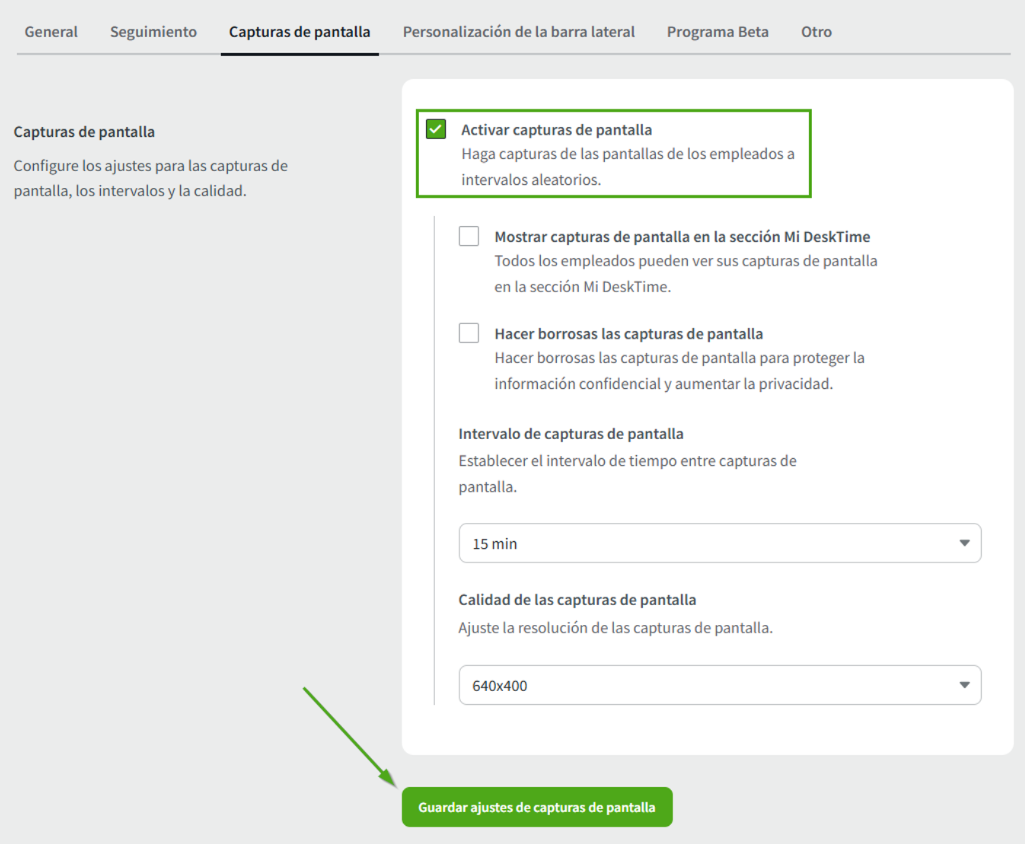Switch to the Programa Beta tab

pos(717,31)
